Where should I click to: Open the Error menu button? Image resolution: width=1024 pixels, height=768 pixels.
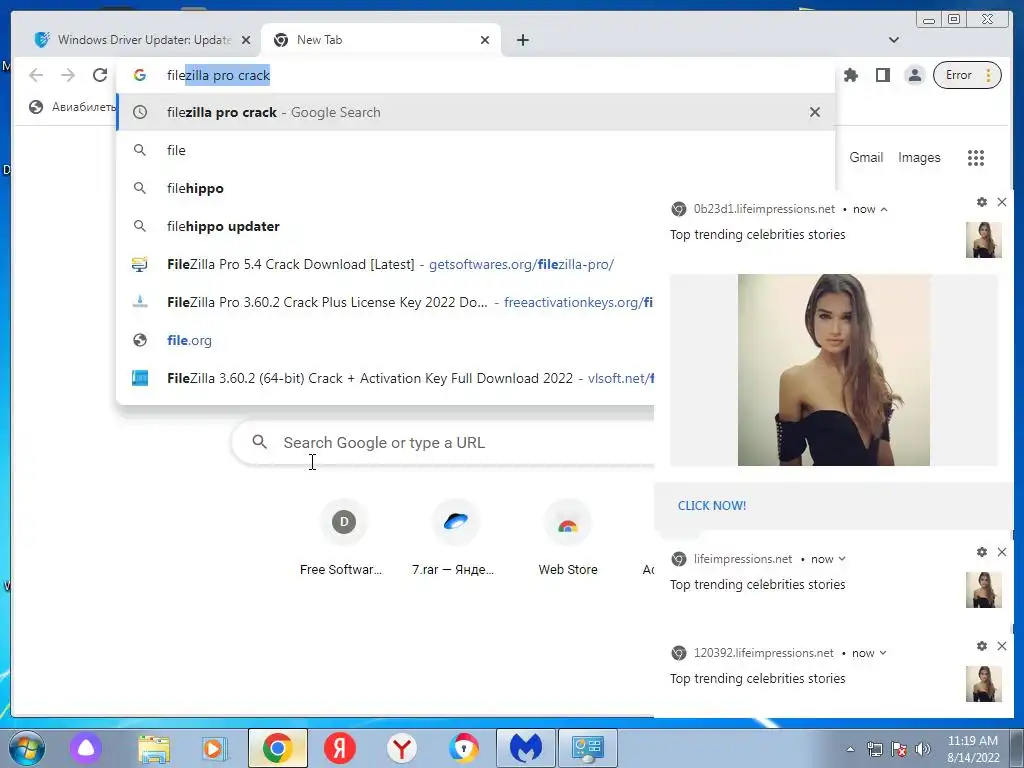pyautogui.click(x=967, y=75)
